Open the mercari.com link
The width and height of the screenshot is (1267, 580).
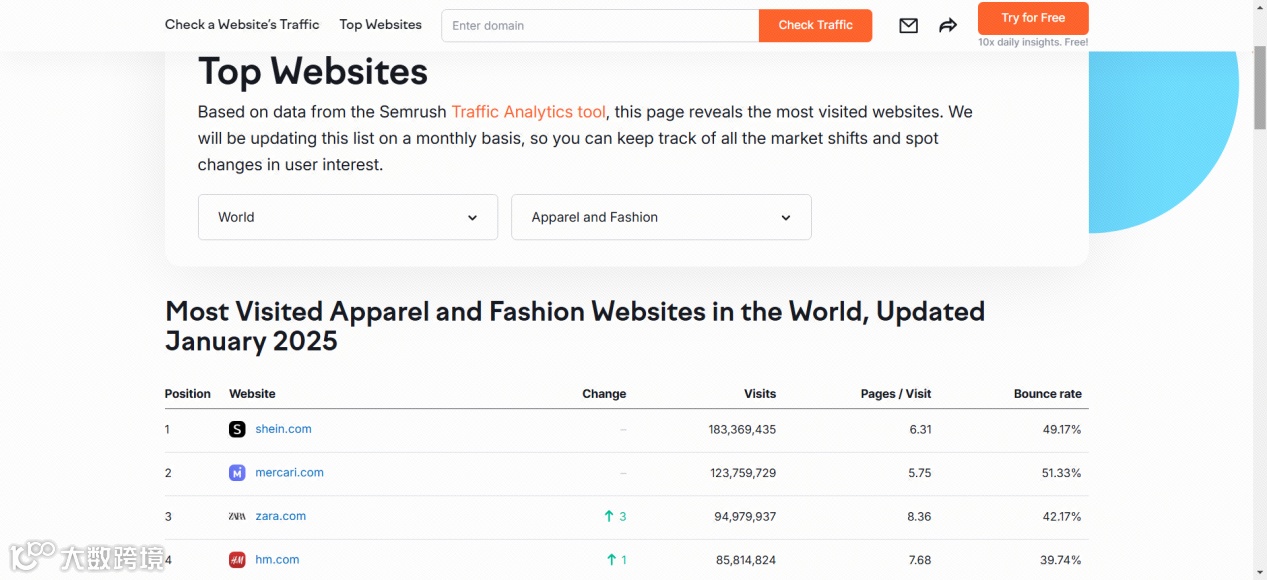click(289, 473)
